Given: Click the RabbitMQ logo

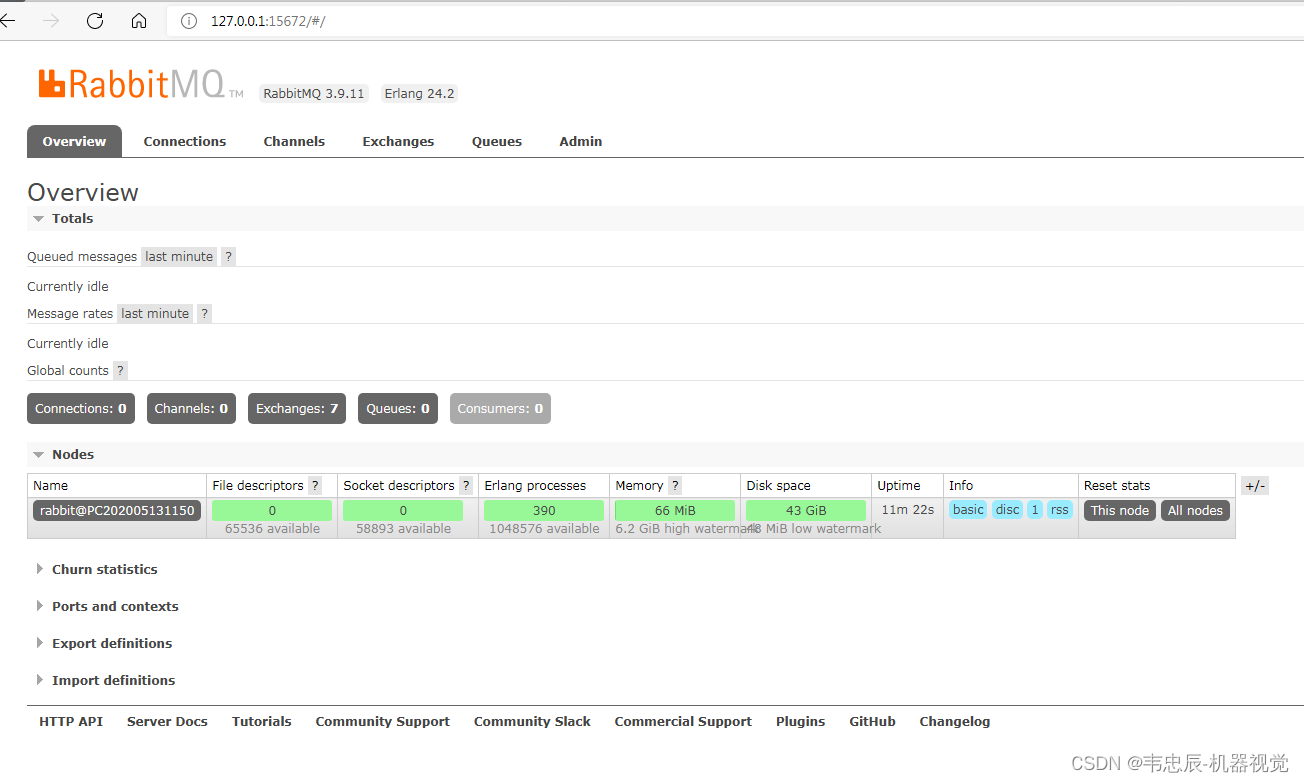Looking at the screenshot, I should point(141,84).
